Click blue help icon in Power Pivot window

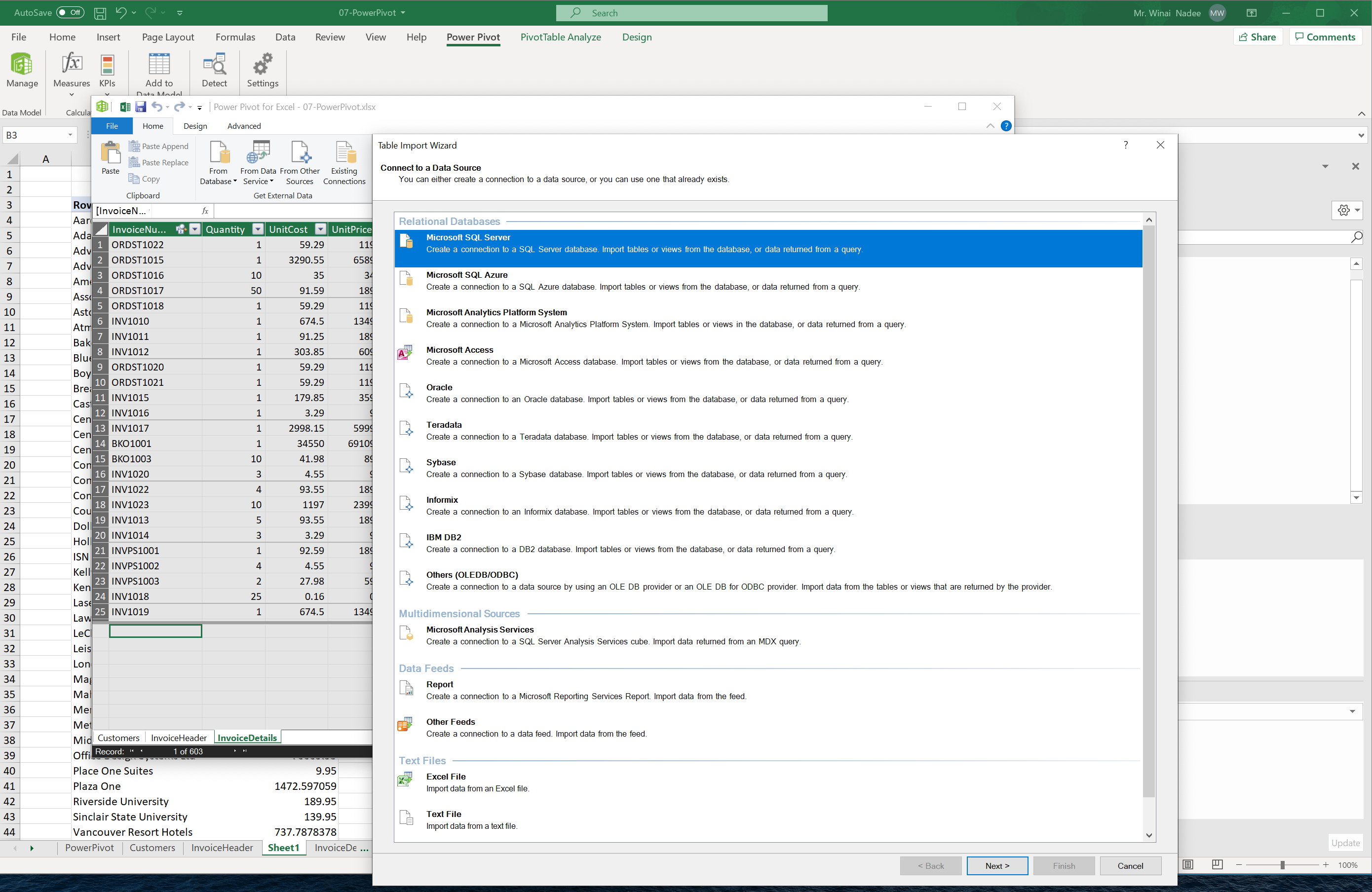pos(1006,126)
